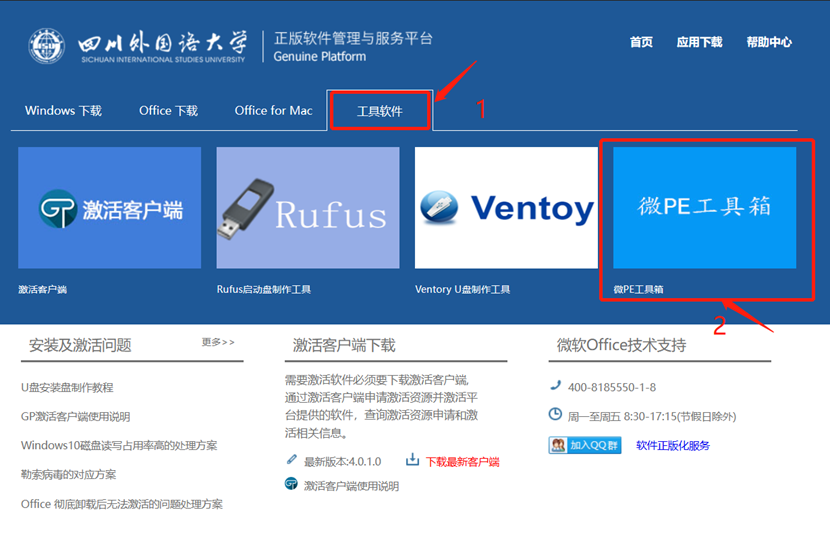The width and height of the screenshot is (830, 539).
Task: Open the 下载最新客户端 red link
Action: pos(462,461)
